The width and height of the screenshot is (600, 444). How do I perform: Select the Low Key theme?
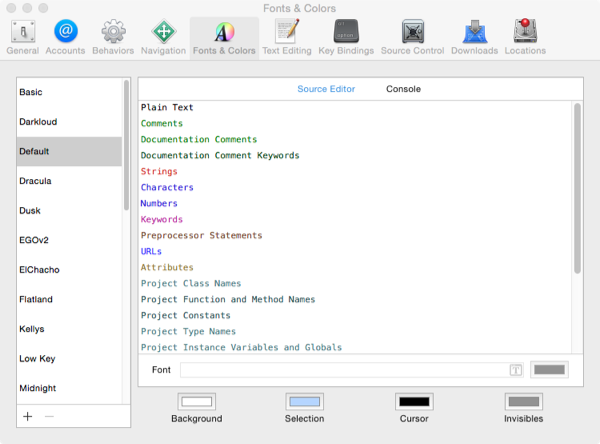tap(69, 359)
